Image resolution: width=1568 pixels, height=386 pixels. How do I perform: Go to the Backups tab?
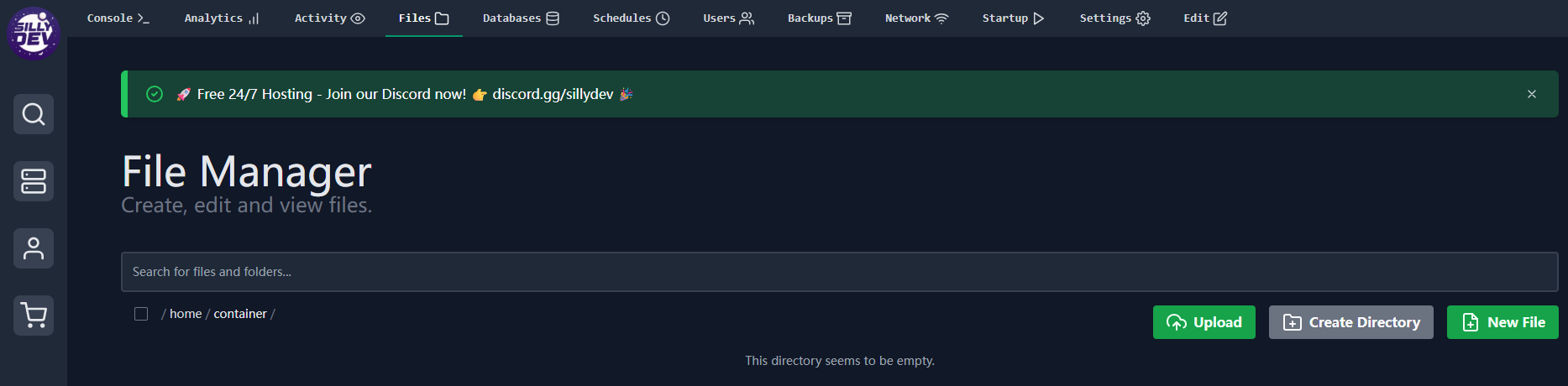(820, 18)
